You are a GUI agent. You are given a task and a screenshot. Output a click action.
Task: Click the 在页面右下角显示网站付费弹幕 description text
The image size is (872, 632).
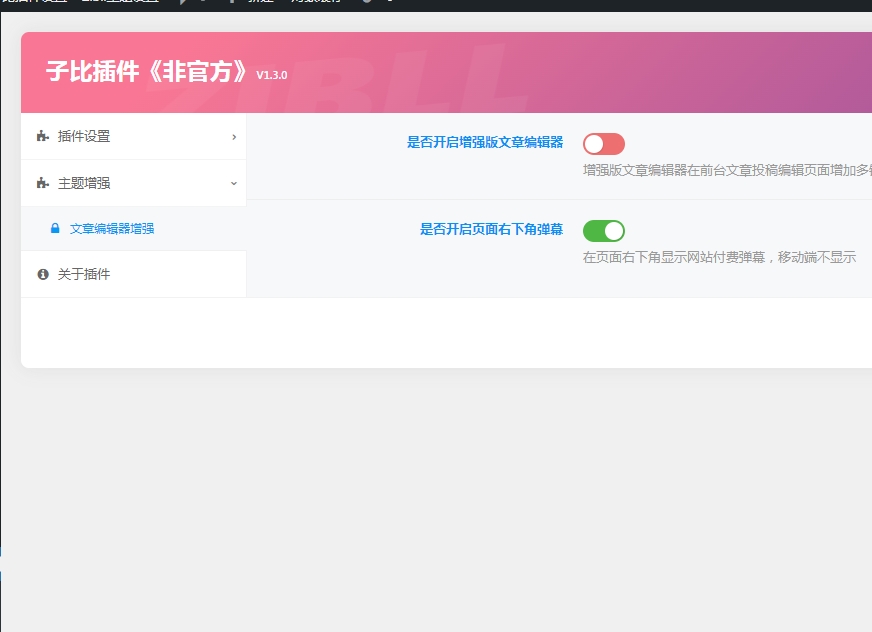click(x=720, y=257)
